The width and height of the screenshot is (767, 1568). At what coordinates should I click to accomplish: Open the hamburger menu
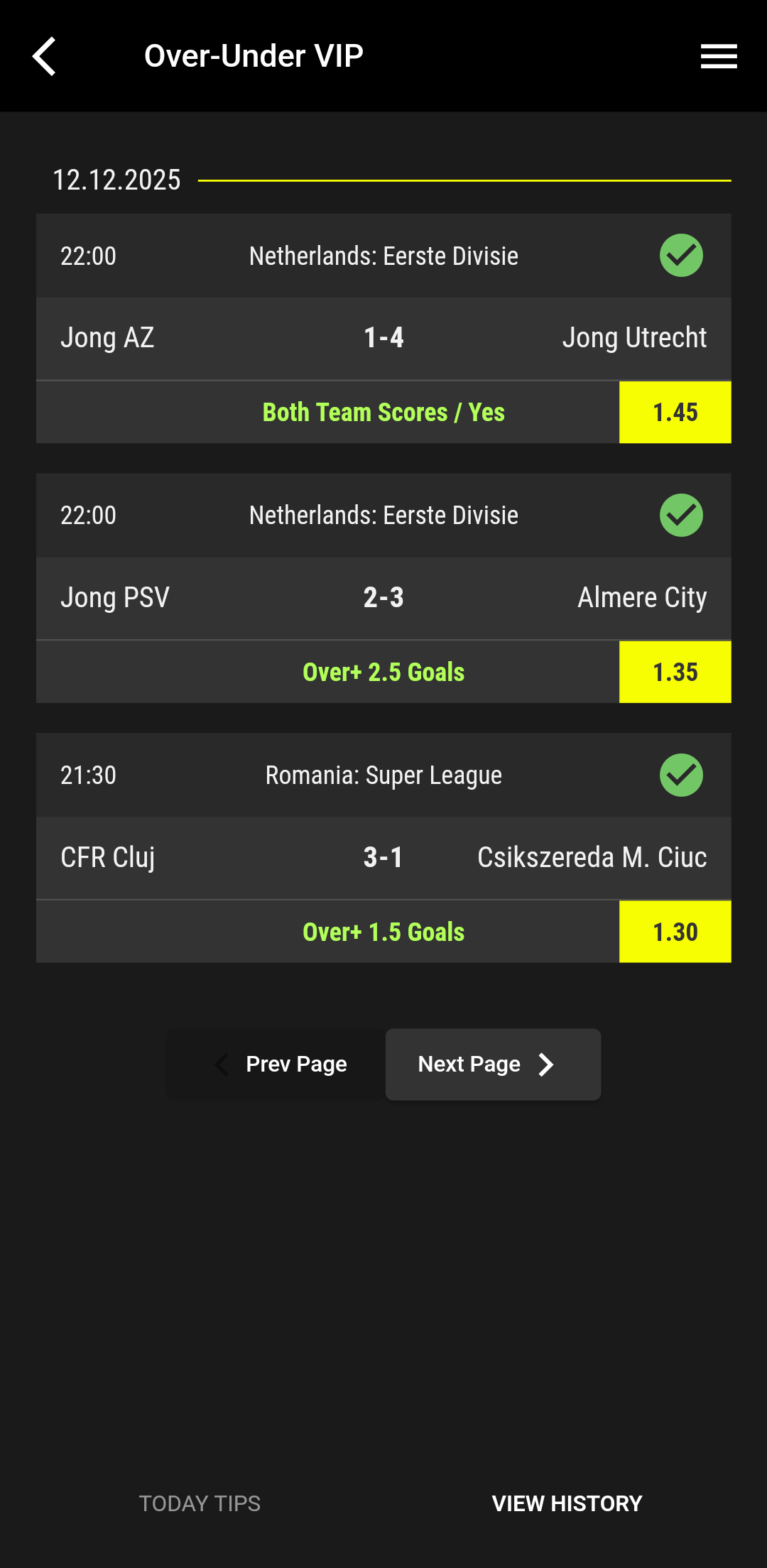click(718, 56)
